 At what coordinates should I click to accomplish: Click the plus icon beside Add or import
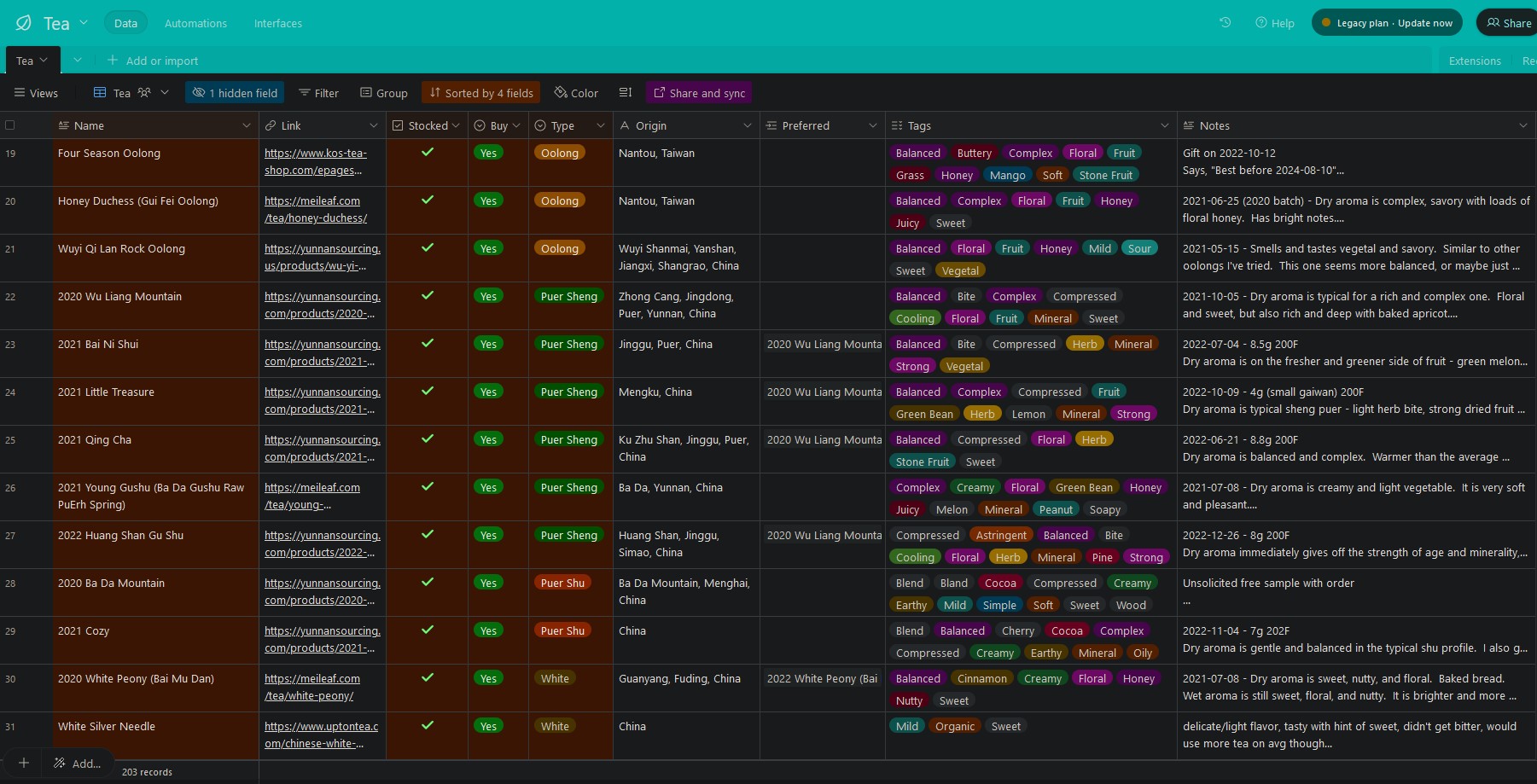[112, 61]
